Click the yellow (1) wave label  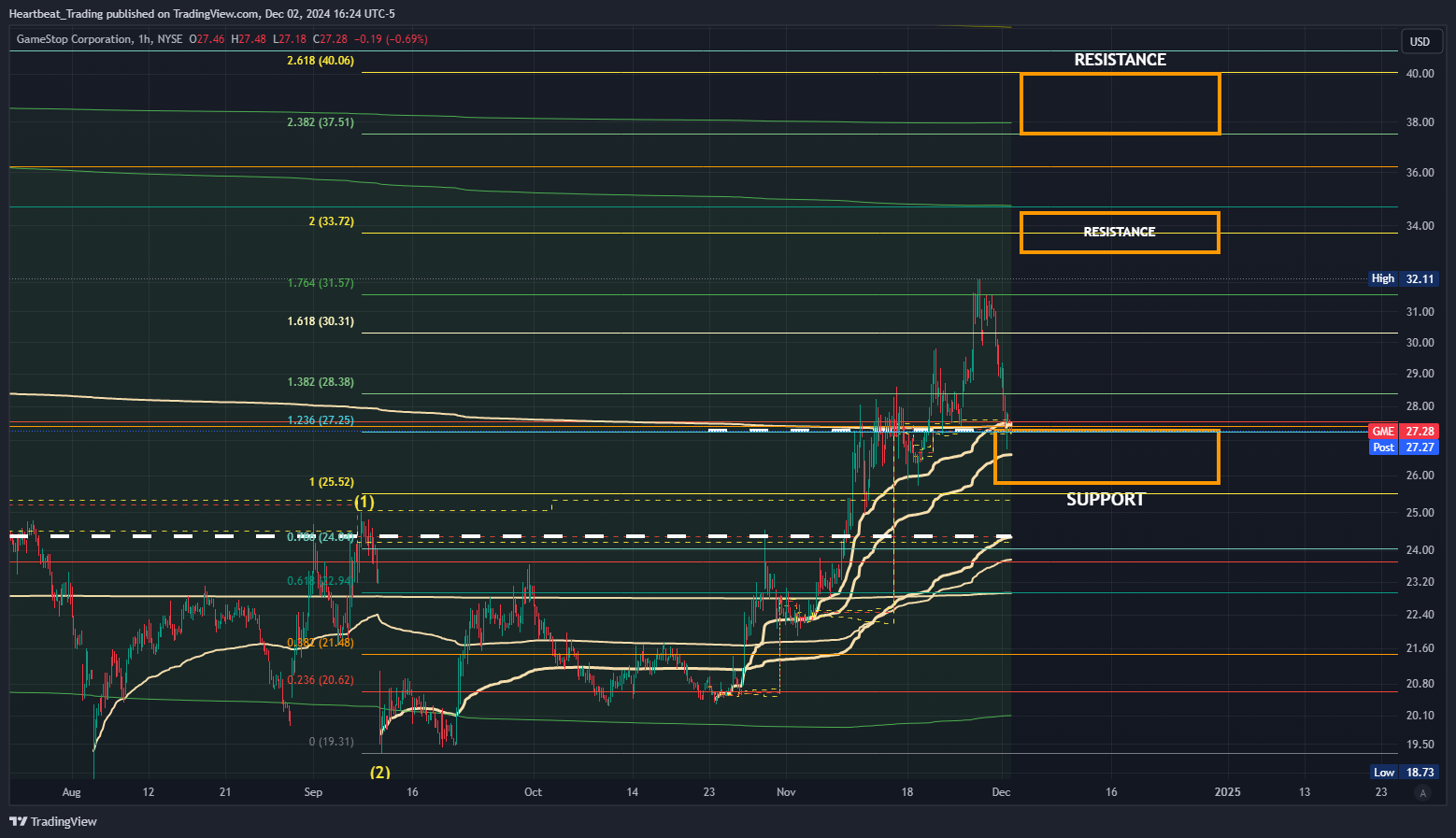[364, 502]
